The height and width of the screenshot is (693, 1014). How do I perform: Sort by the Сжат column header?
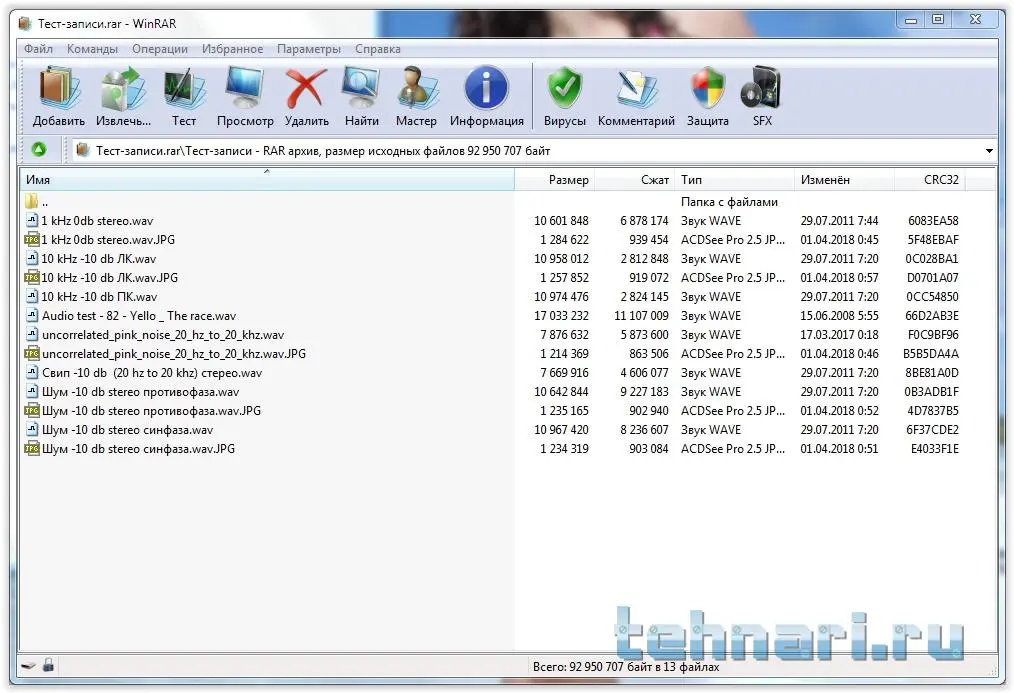(634, 180)
